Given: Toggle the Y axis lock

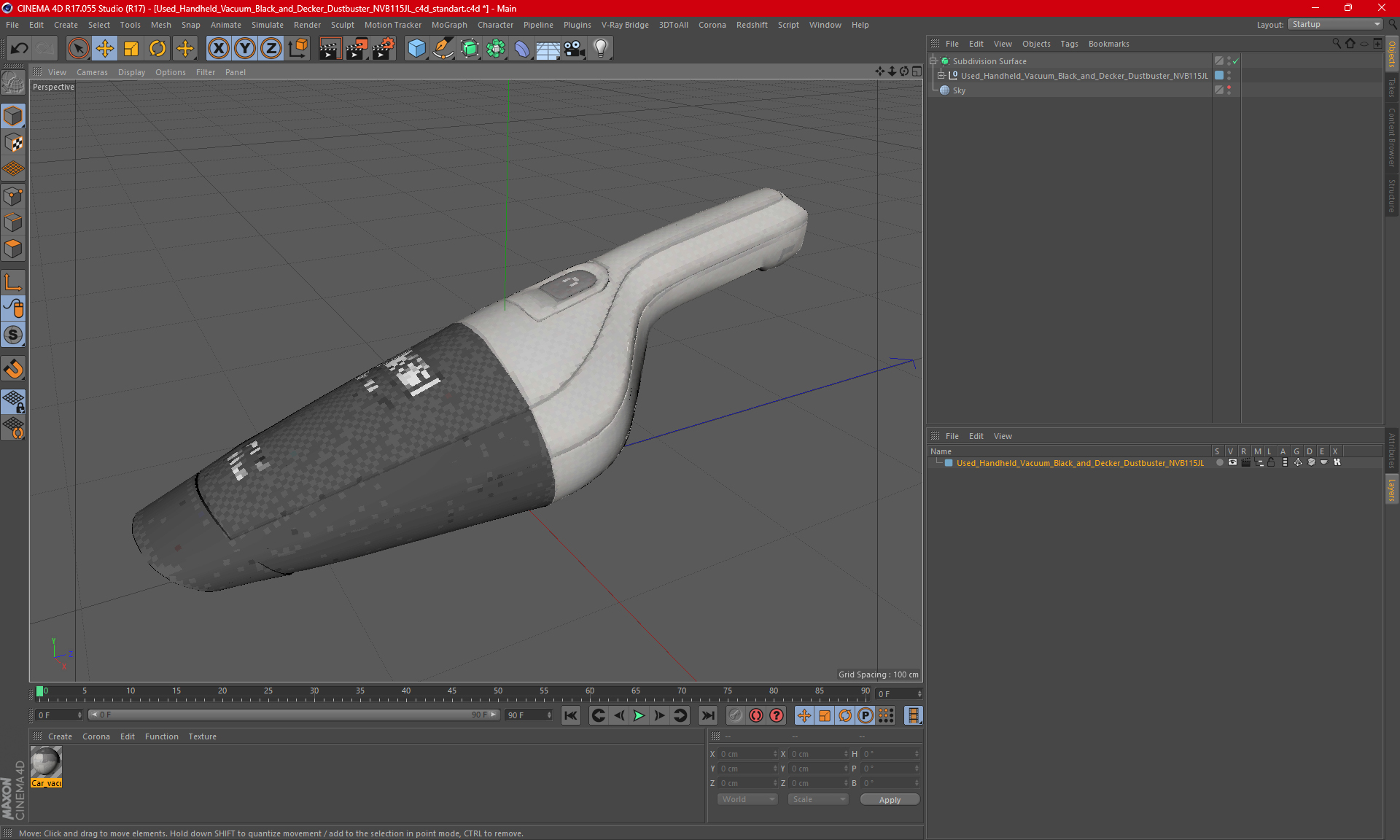Looking at the screenshot, I should 245,49.
